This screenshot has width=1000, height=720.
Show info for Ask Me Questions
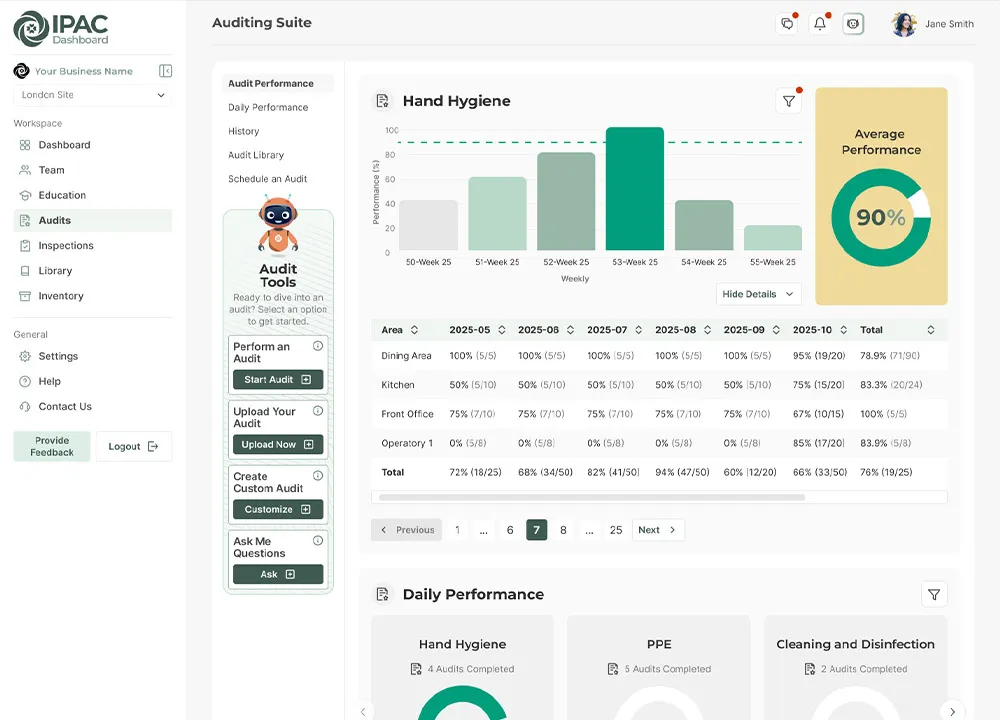(x=318, y=540)
